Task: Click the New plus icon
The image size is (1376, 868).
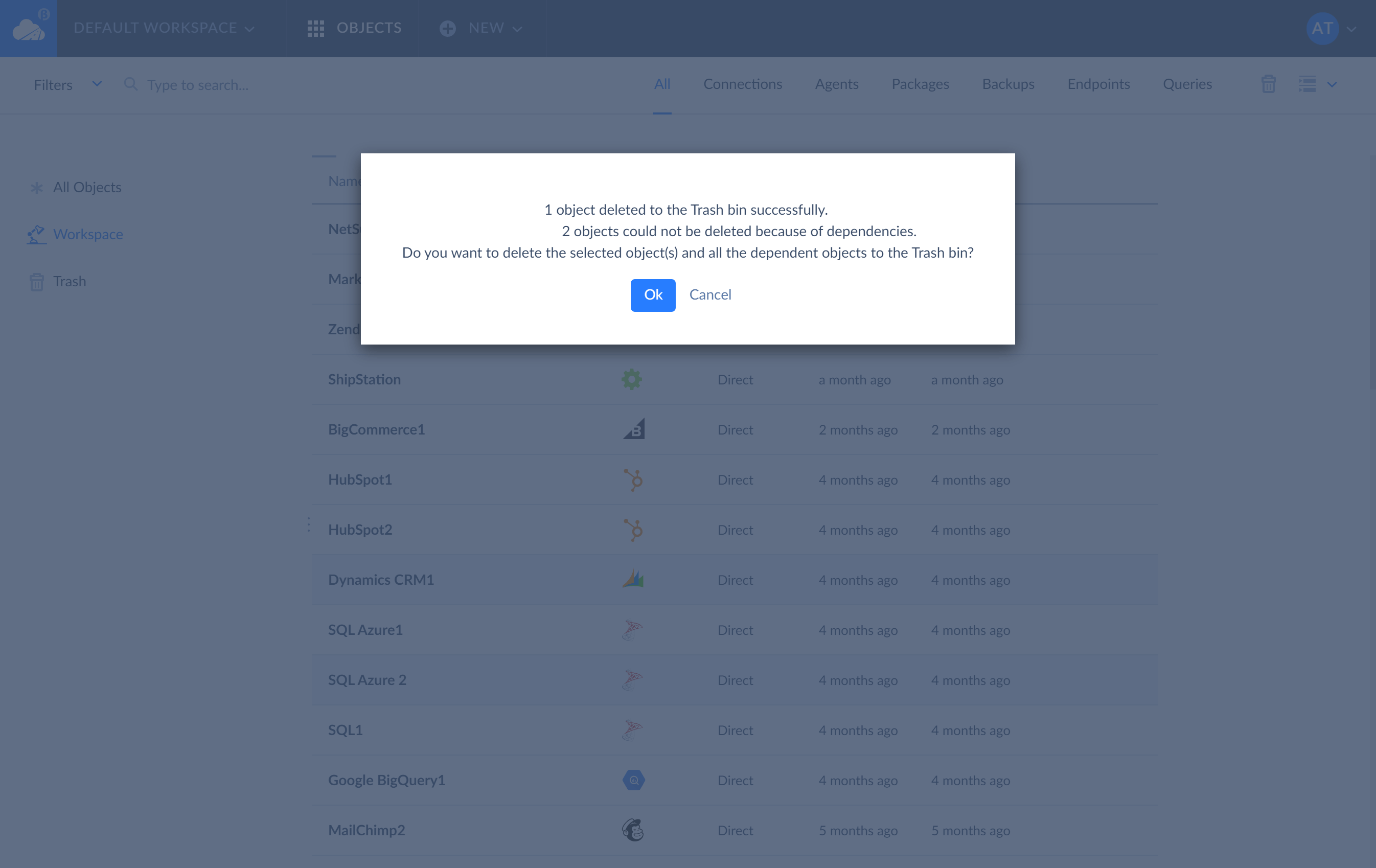Action: click(x=447, y=29)
